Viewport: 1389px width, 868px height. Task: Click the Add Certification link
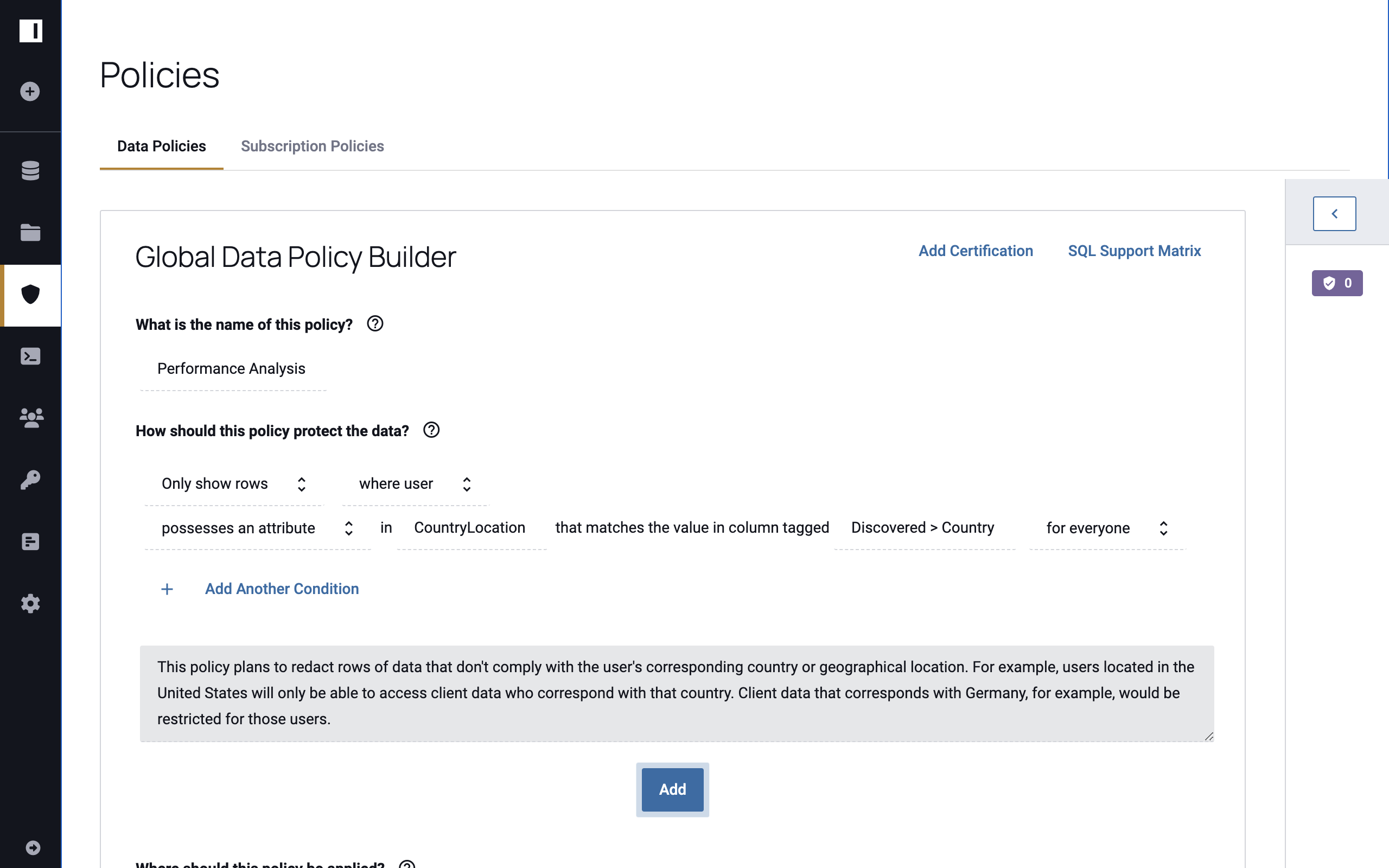(976, 250)
